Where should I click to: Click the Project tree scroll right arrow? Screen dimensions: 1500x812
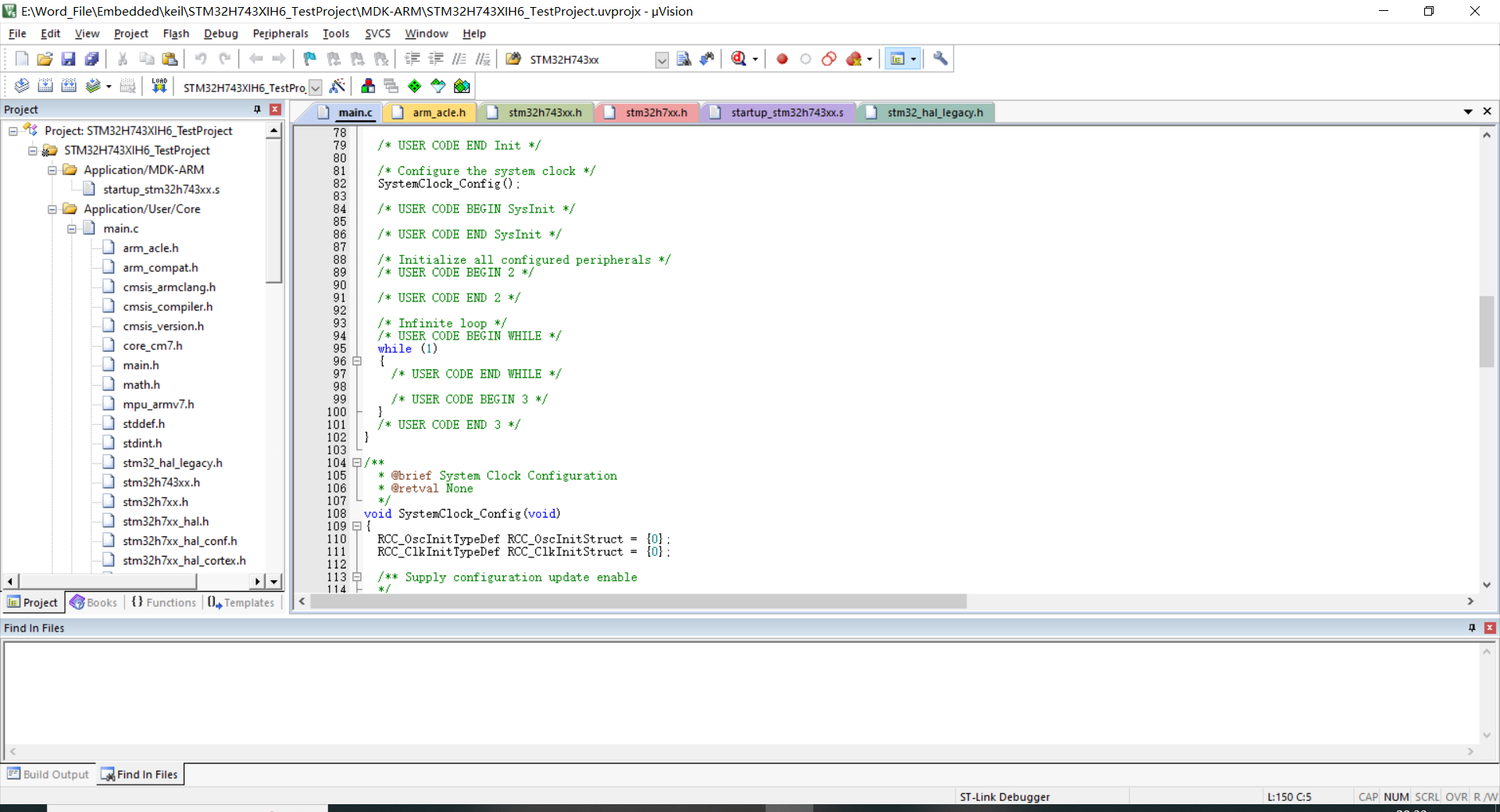(258, 582)
